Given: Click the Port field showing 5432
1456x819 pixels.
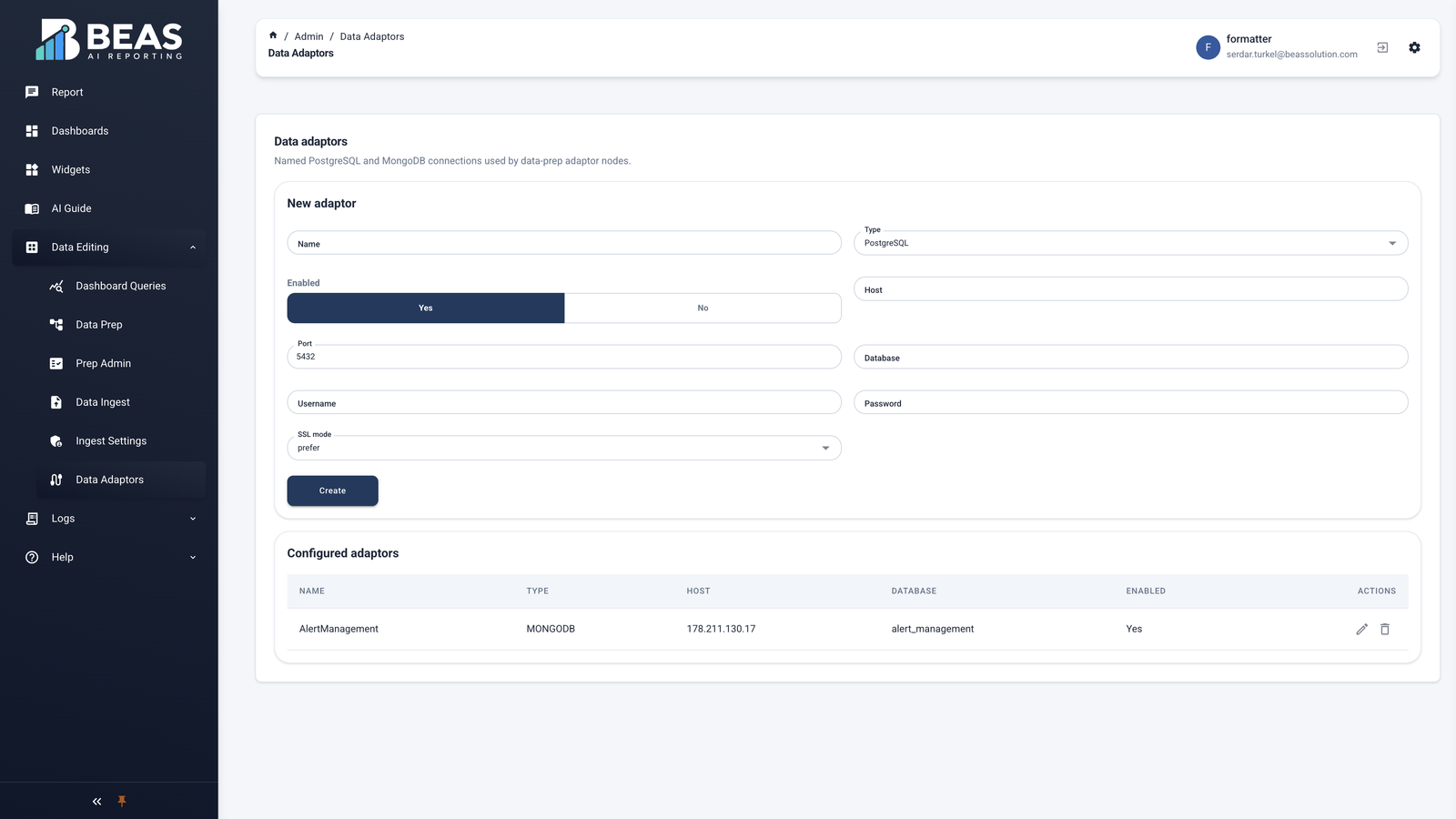Looking at the screenshot, I should (564, 357).
